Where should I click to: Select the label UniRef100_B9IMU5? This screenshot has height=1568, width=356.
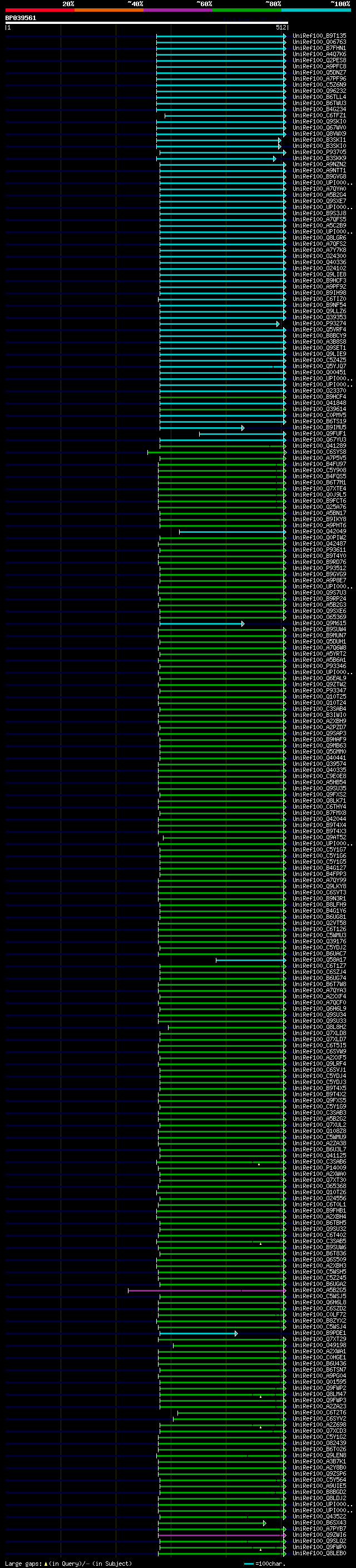coord(319,428)
